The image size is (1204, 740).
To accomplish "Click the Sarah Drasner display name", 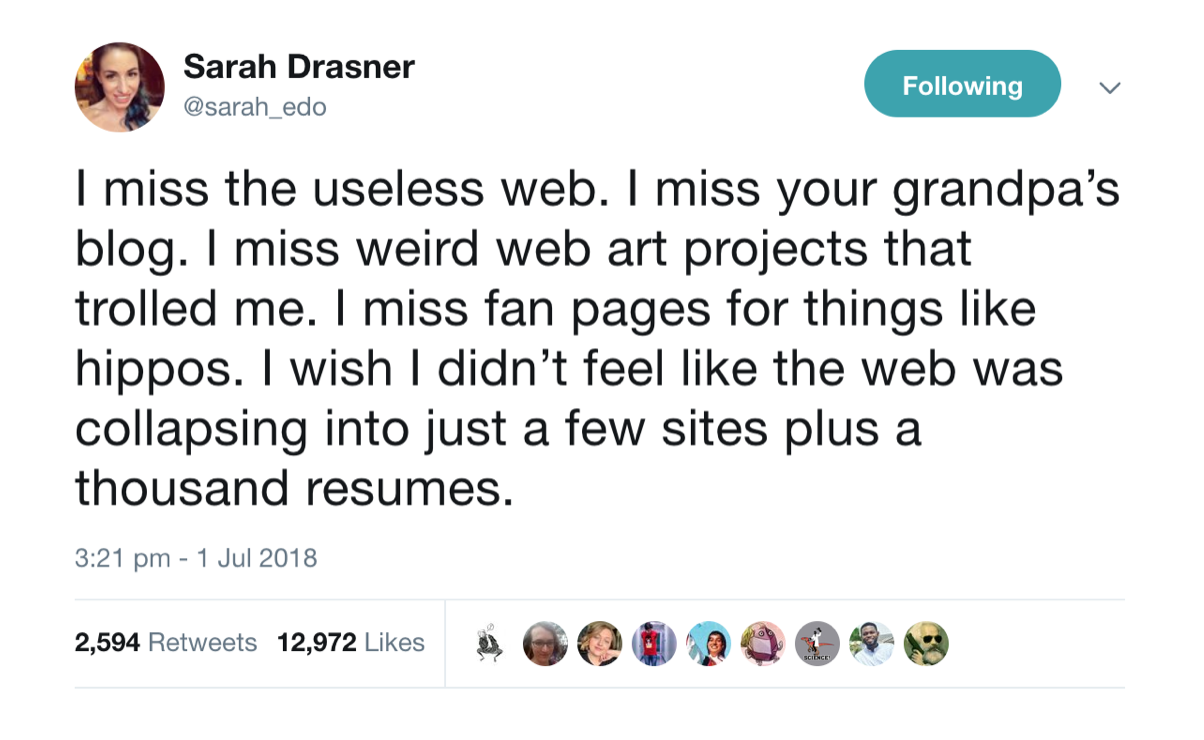I will (298, 68).
